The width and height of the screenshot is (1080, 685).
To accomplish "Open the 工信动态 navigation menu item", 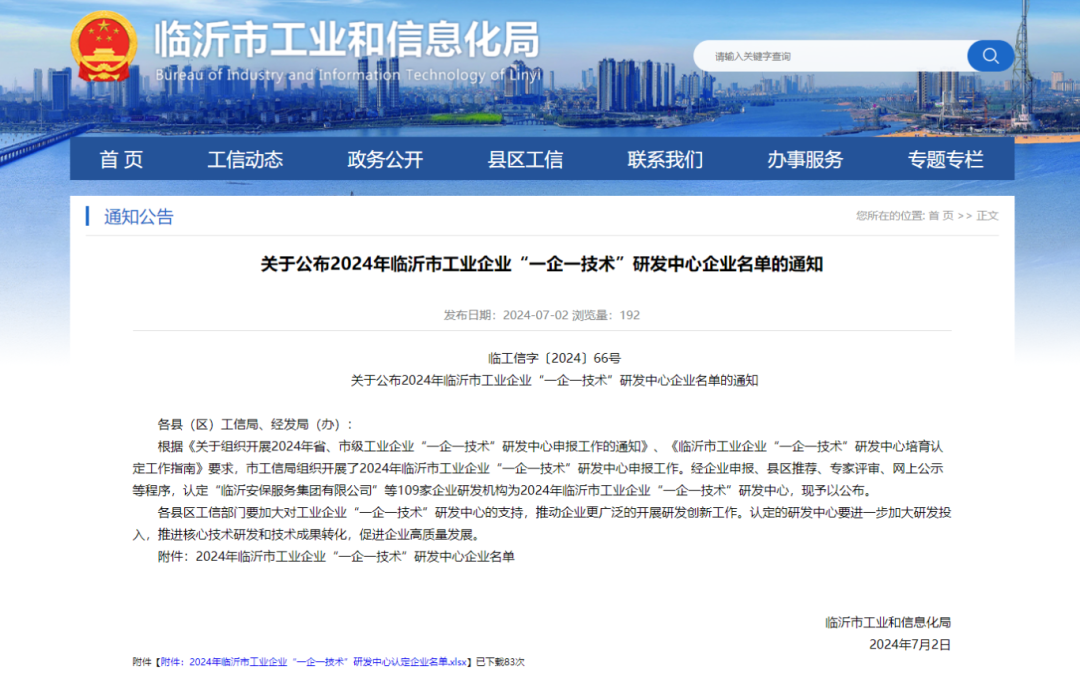I will click(245, 160).
